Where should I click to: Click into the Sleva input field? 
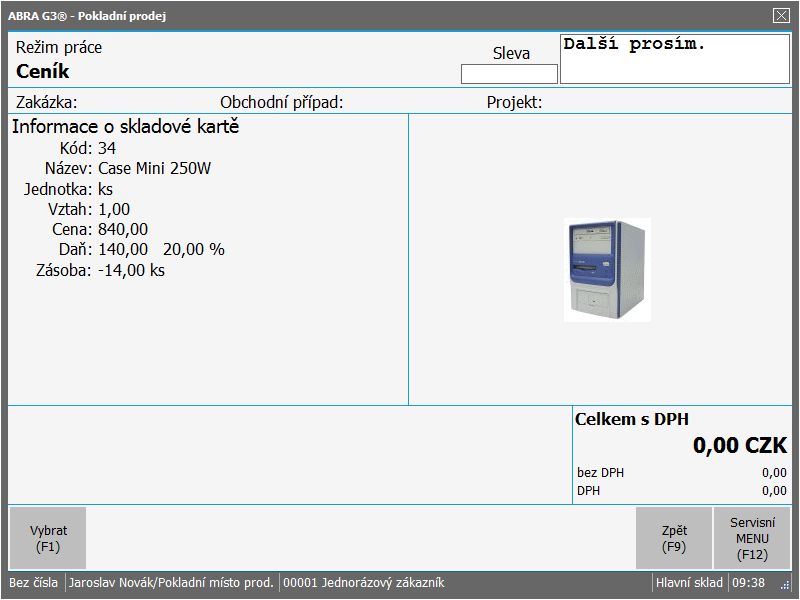[x=509, y=74]
